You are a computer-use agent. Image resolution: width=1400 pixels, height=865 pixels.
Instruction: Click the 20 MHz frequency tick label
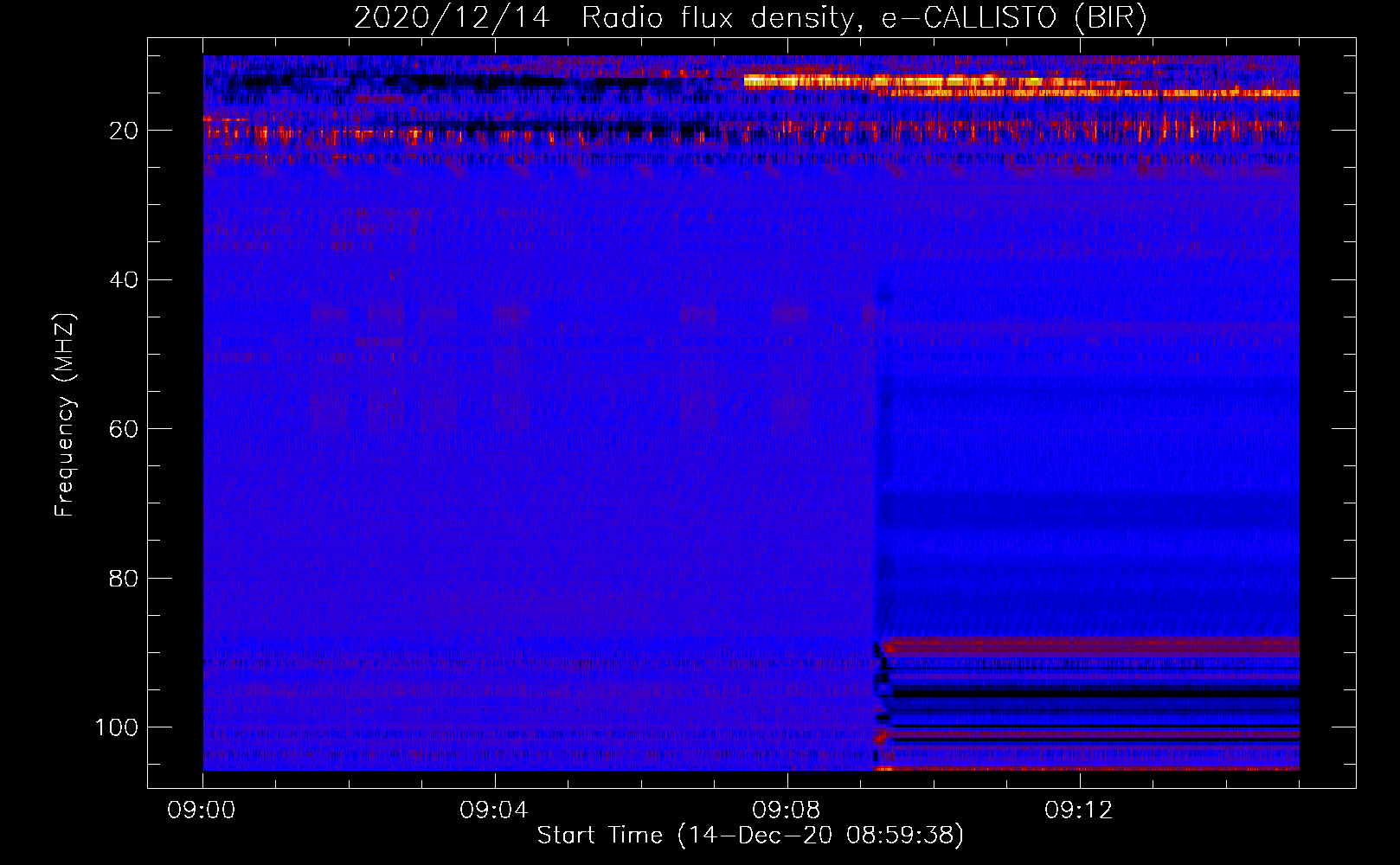[124, 131]
